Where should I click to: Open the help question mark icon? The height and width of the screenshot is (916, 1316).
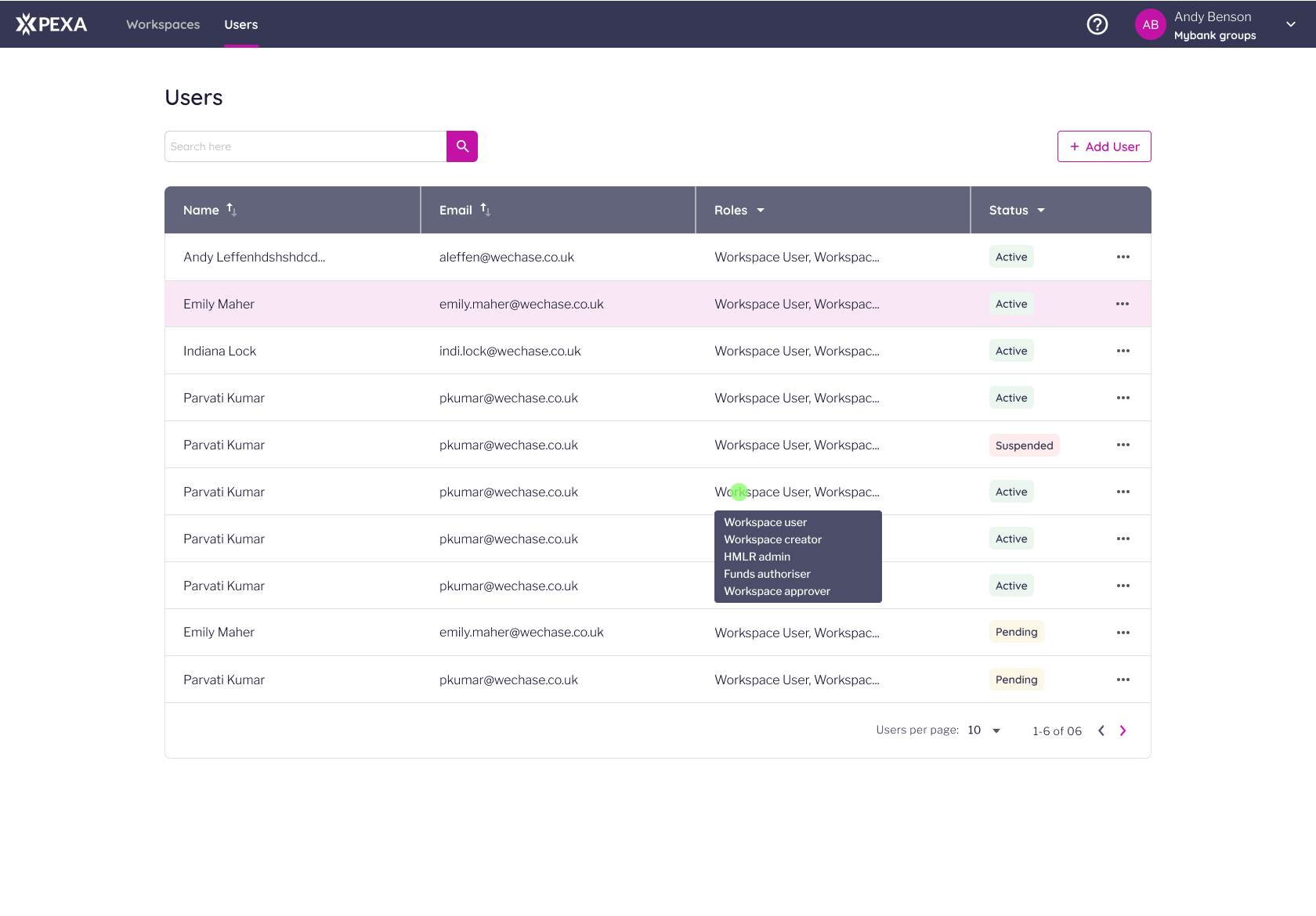[x=1097, y=24]
